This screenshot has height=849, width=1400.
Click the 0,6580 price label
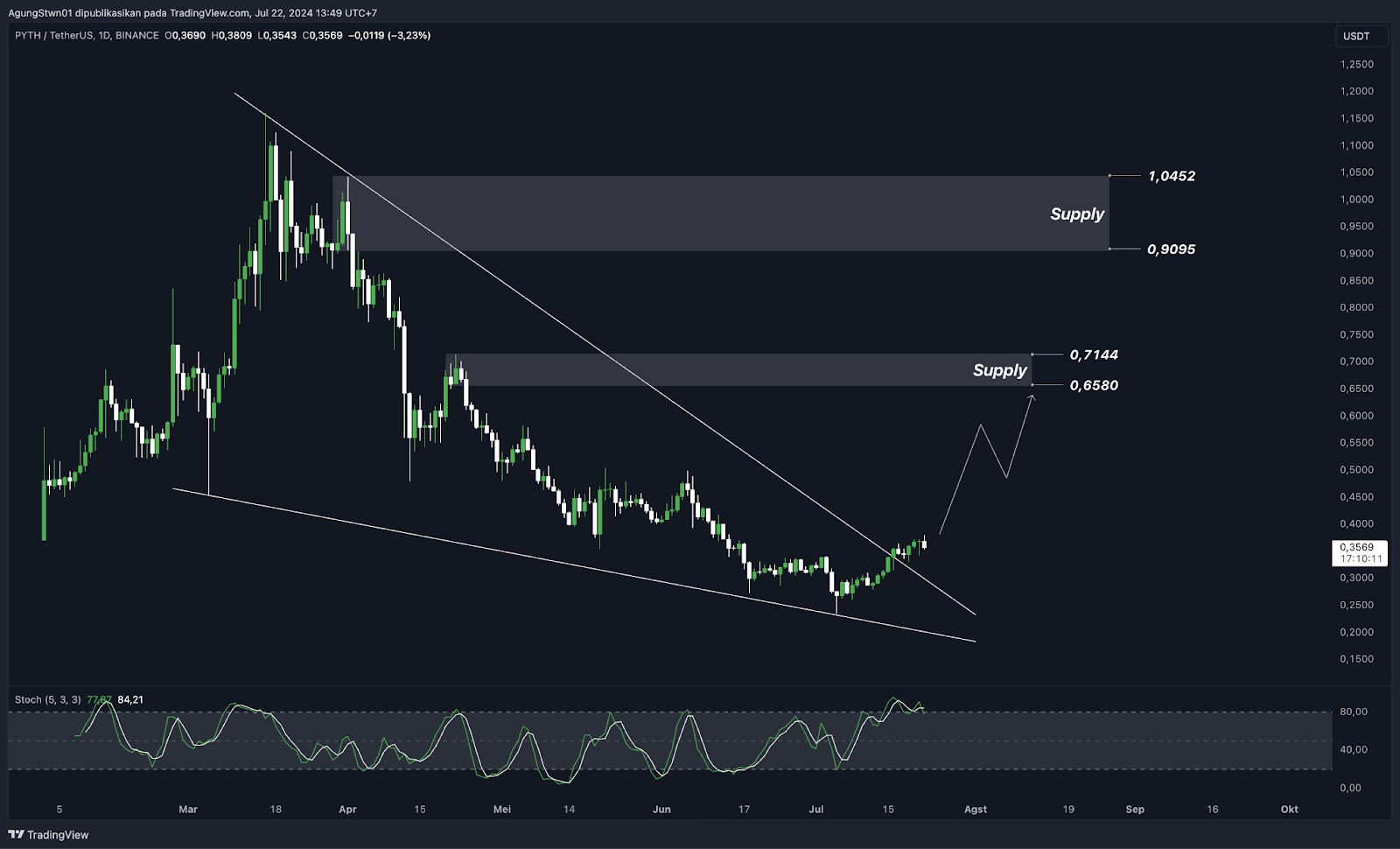pos(1094,385)
